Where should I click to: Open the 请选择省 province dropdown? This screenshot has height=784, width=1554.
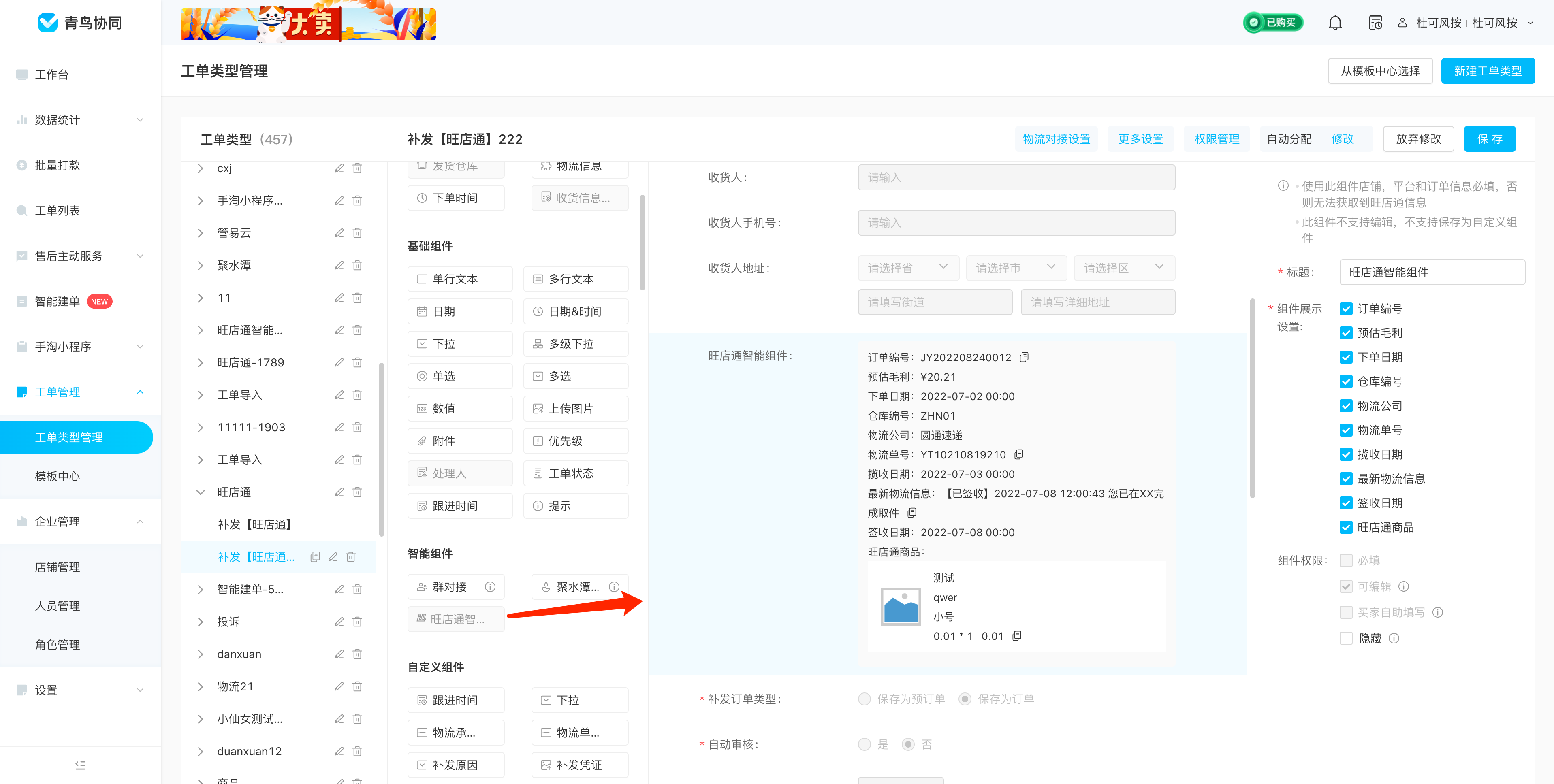pos(909,268)
